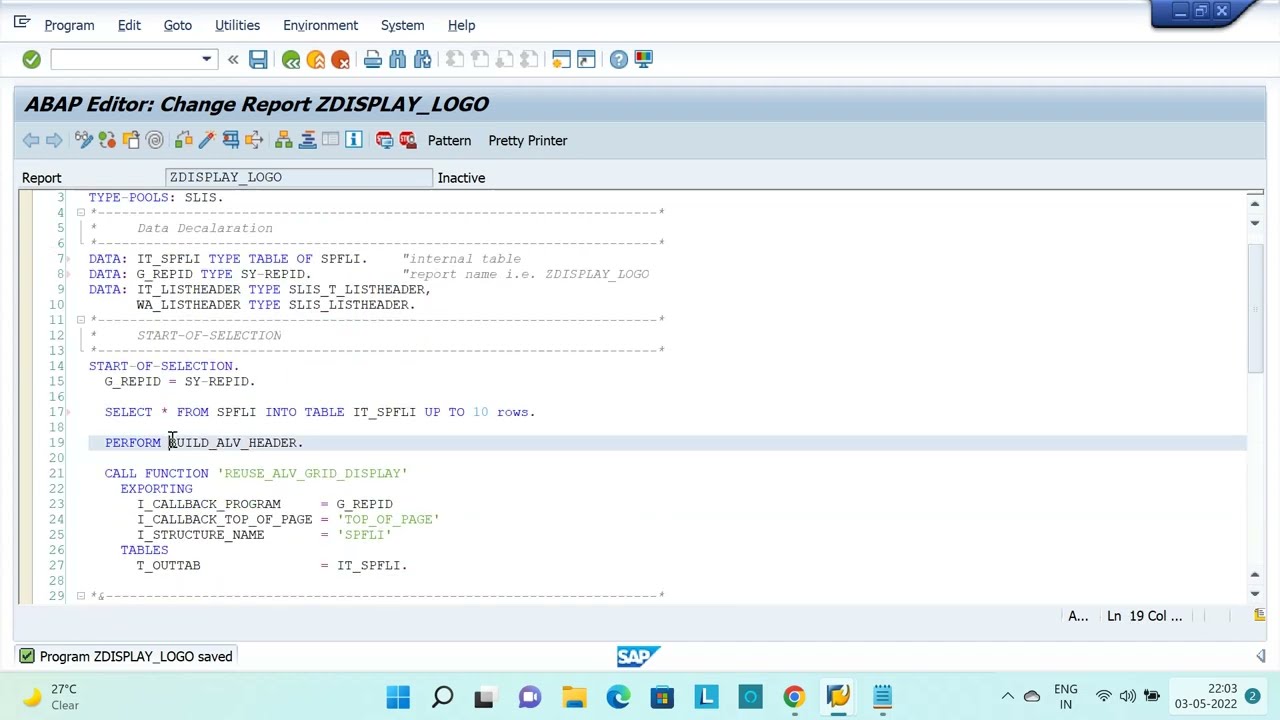
Task: Click the TYPE-POOLS: SLIS. line
Action: (x=156, y=198)
